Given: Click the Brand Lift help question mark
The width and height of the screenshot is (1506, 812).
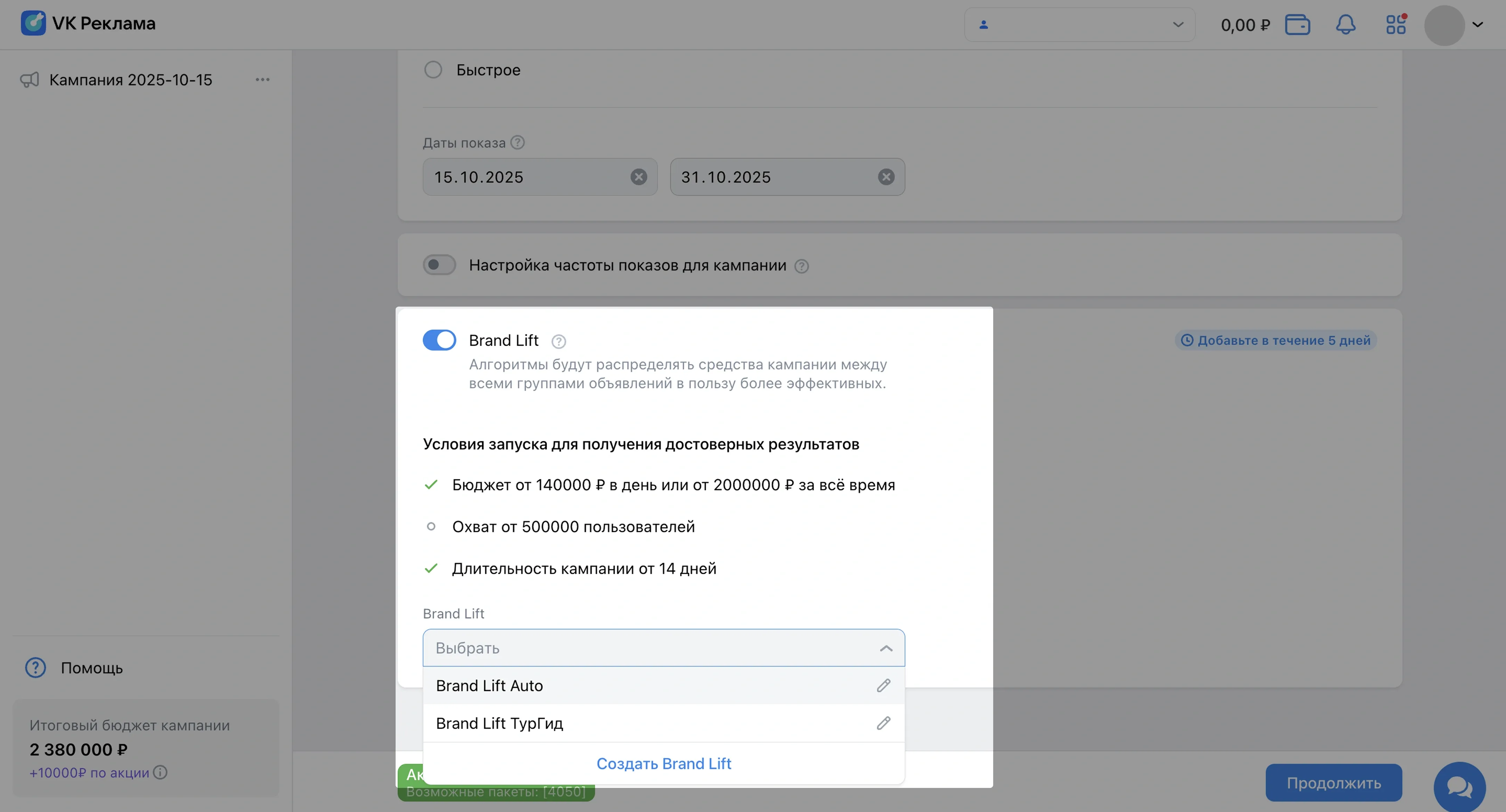Looking at the screenshot, I should pos(558,341).
